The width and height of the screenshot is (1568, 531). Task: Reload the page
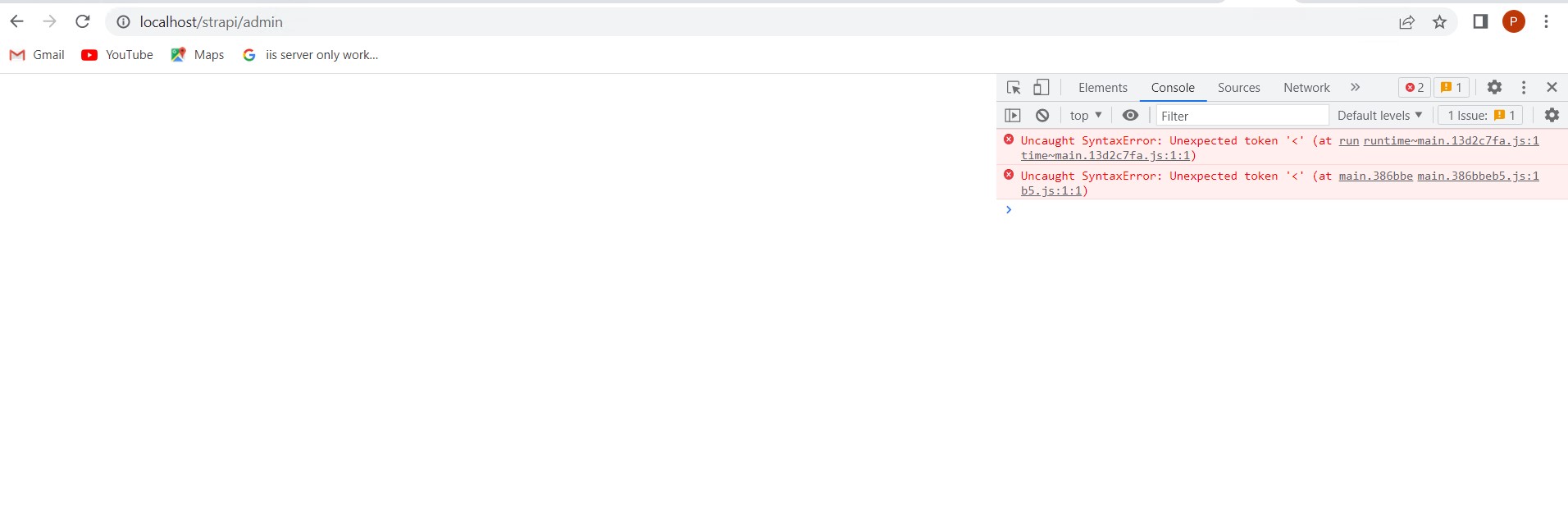point(83,22)
